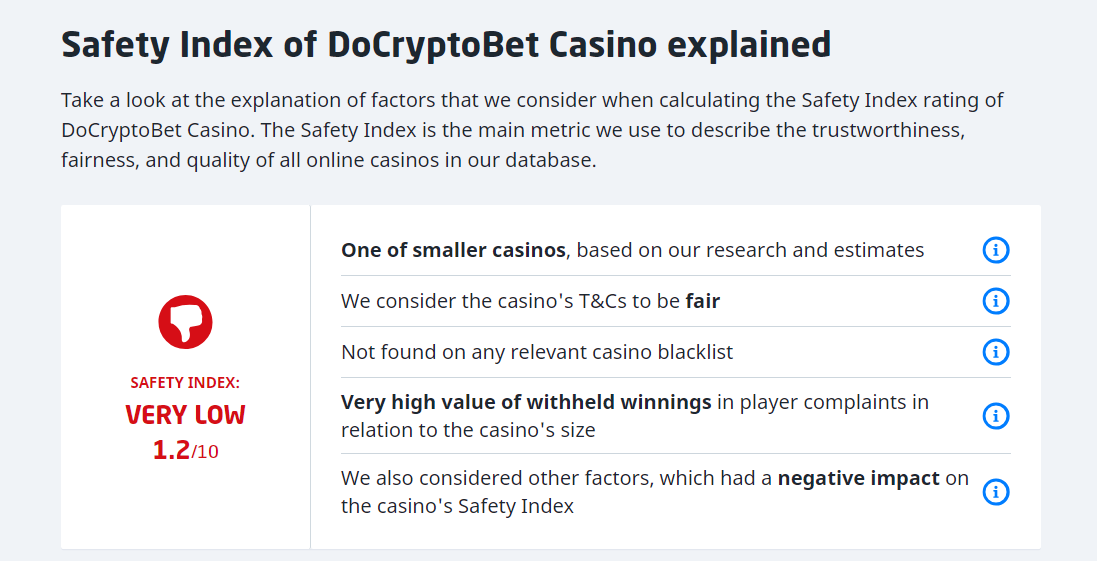
Task: Click info icon for other factors row
Action: (995, 492)
